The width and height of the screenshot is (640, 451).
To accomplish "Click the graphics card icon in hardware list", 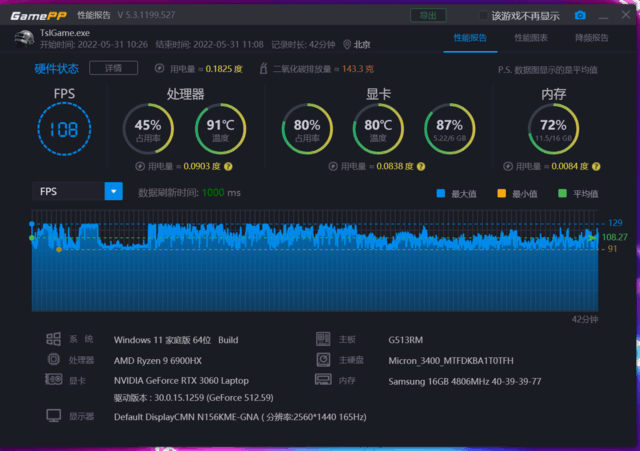I will coord(53,380).
